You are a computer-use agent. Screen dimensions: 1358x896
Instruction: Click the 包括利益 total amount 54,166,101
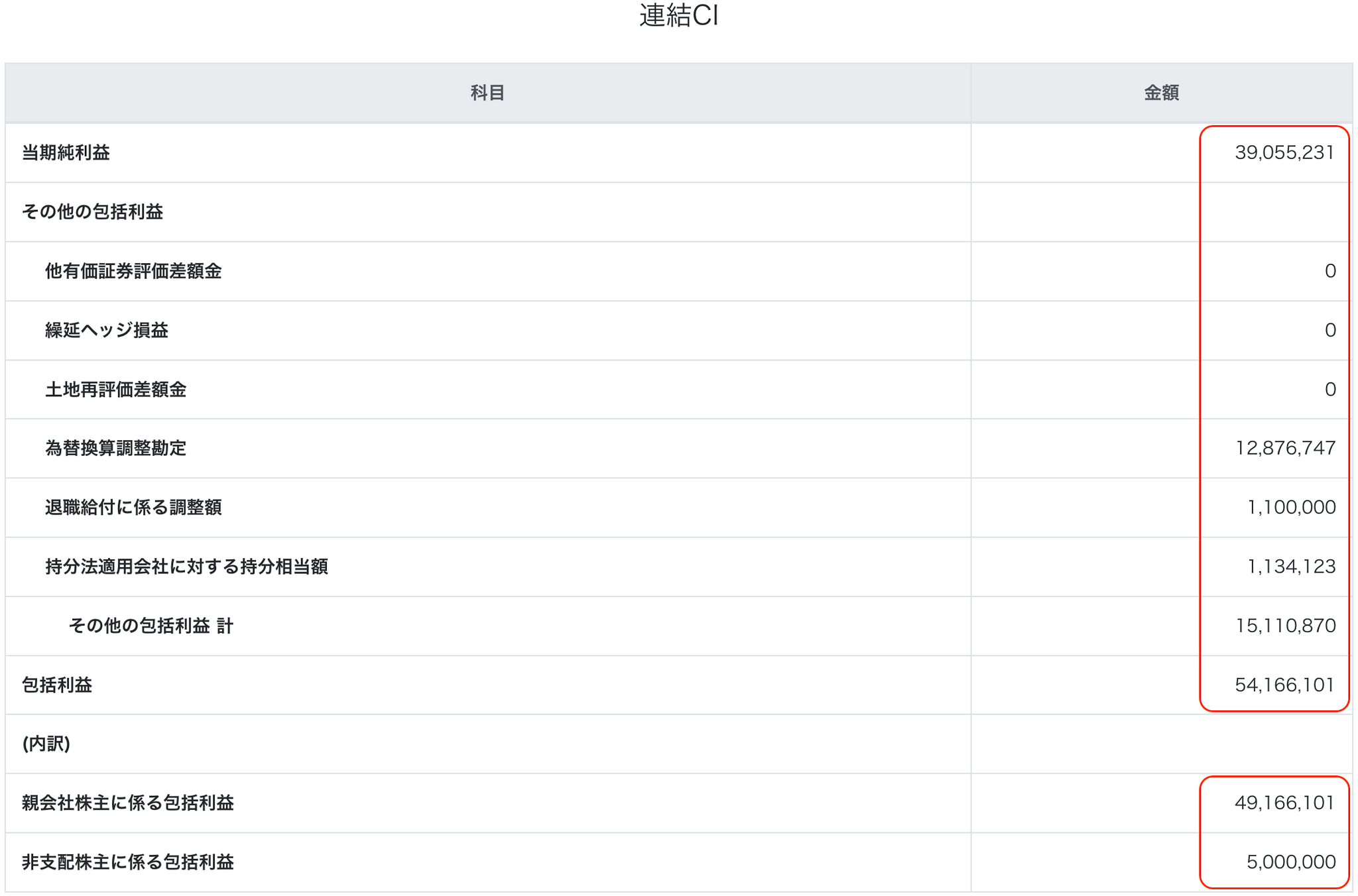pyautogui.click(x=1284, y=685)
